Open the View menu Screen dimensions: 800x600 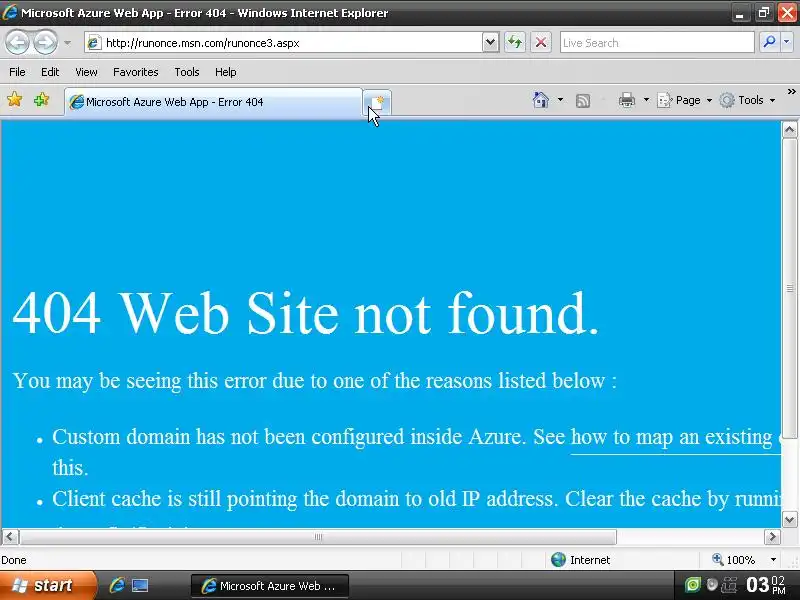click(x=86, y=72)
